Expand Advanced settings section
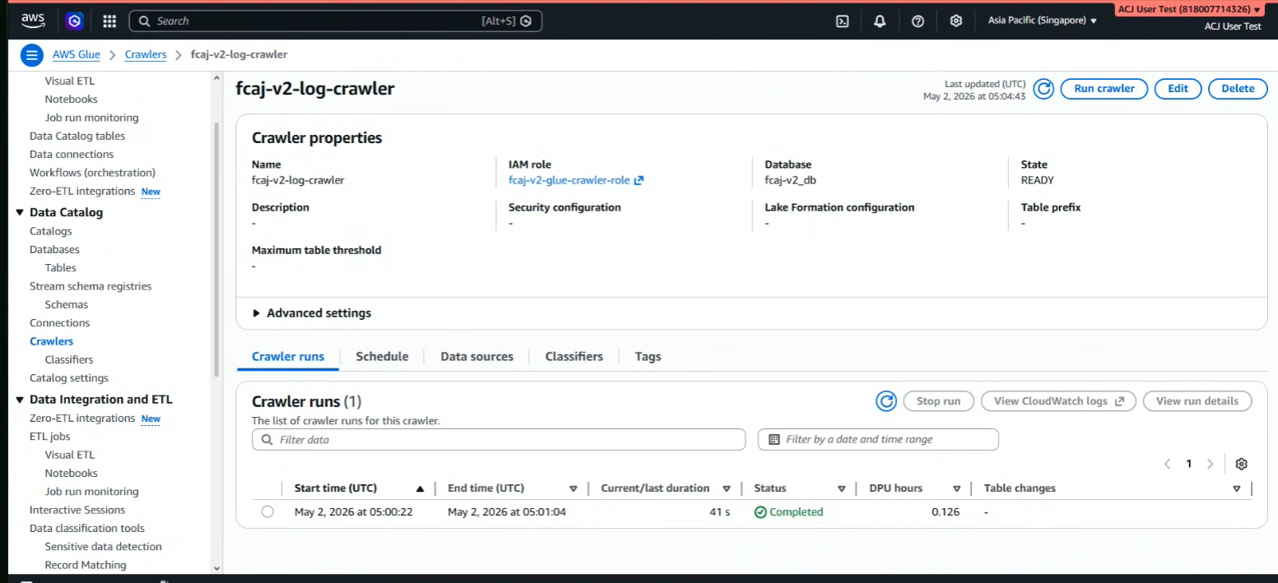The height and width of the screenshot is (583, 1278). pos(311,313)
